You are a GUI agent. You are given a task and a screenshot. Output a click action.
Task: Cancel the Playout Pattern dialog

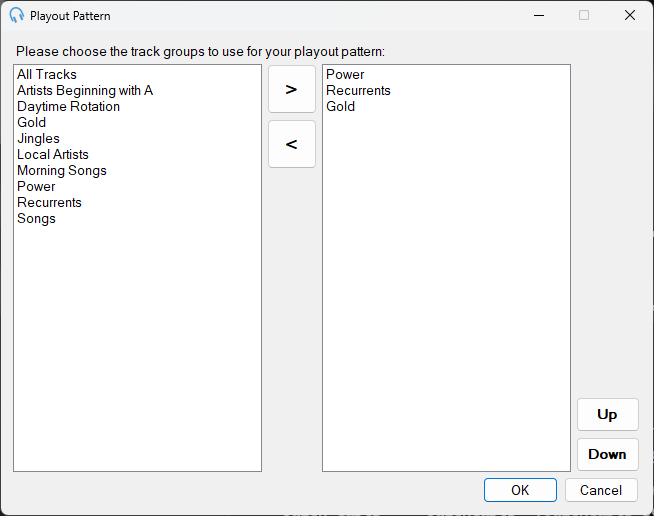(x=601, y=490)
